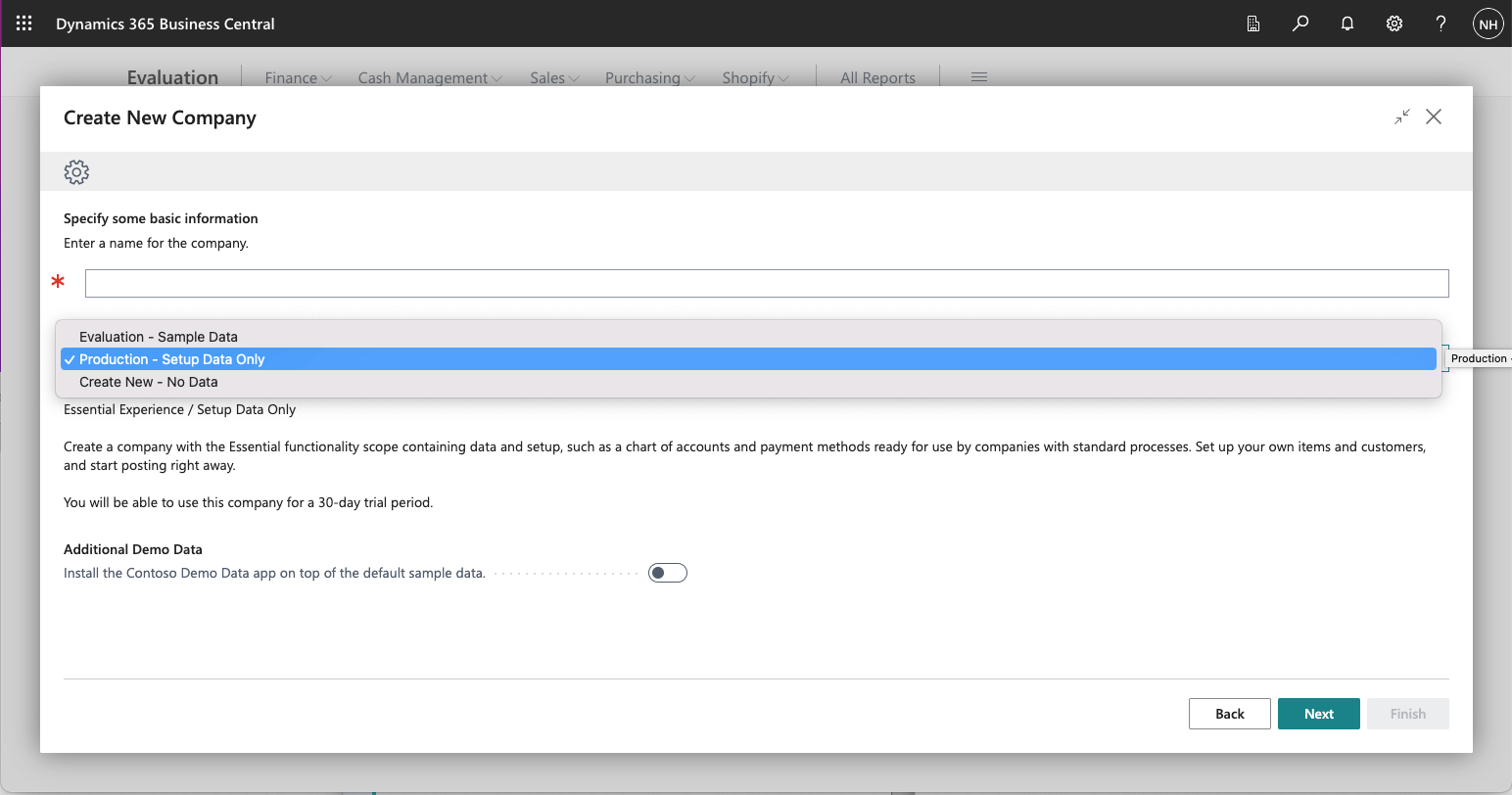Image resolution: width=1512 pixels, height=795 pixels.
Task: Click the 'Enter a name for the company.' text
Action: pos(156,243)
